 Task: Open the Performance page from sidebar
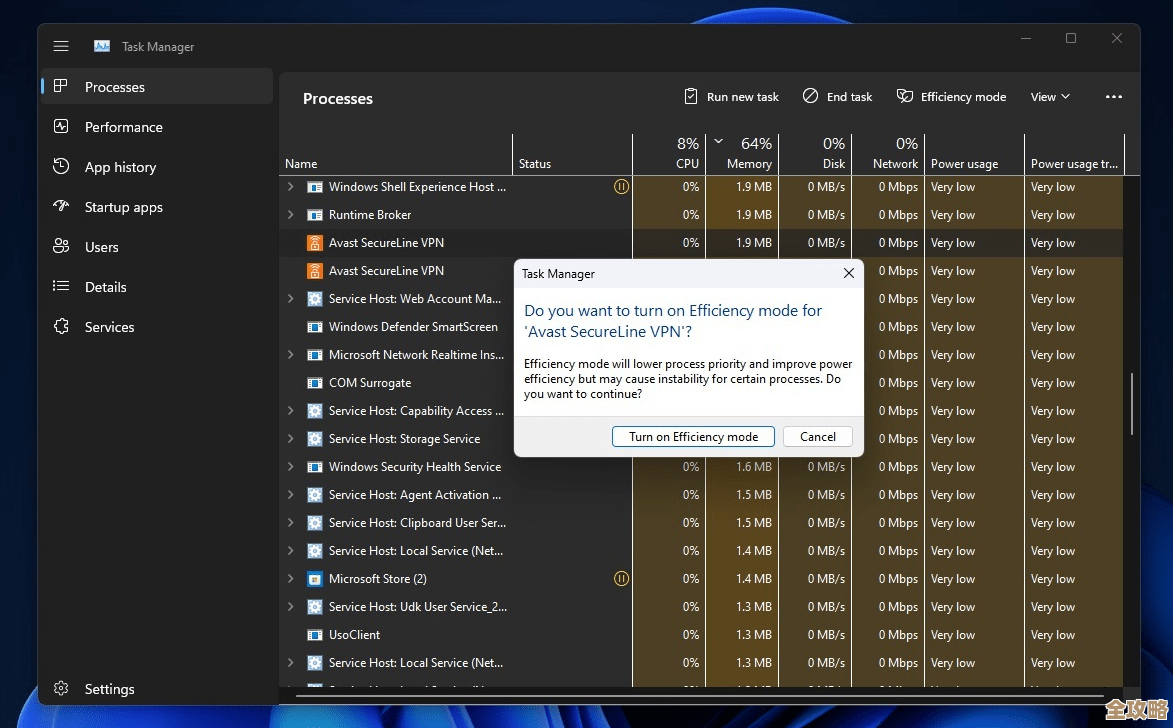[122, 127]
